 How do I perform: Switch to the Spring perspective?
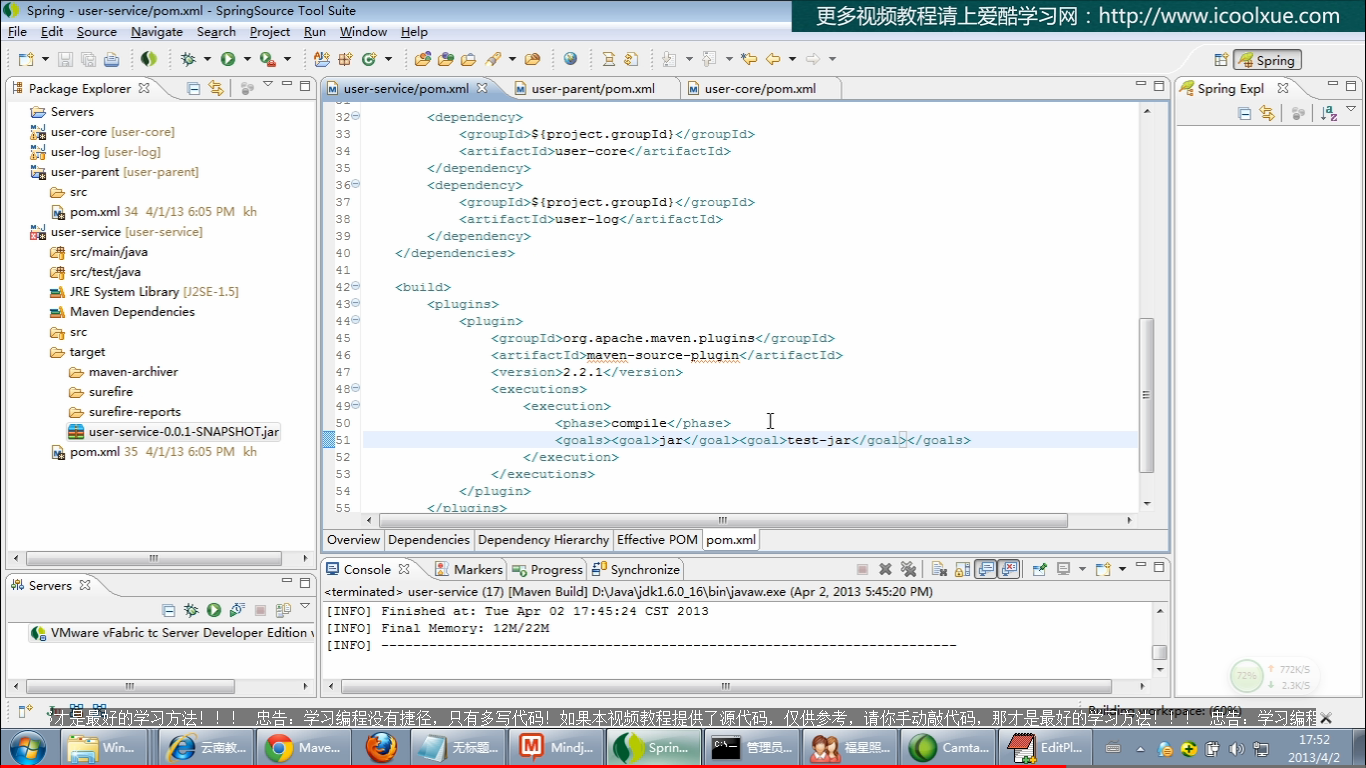[x=1267, y=60]
